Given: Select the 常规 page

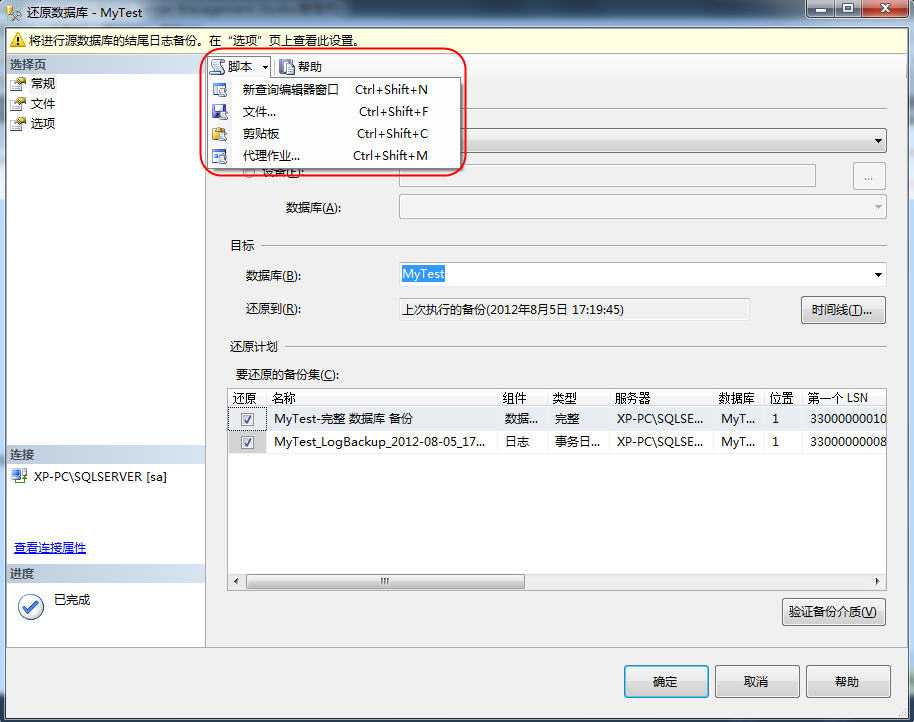Looking at the screenshot, I should tap(43, 83).
